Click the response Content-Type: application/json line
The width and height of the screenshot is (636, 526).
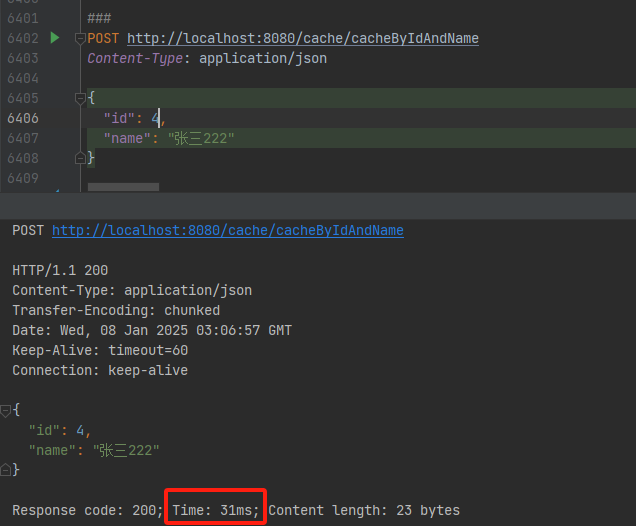[x=132, y=290]
